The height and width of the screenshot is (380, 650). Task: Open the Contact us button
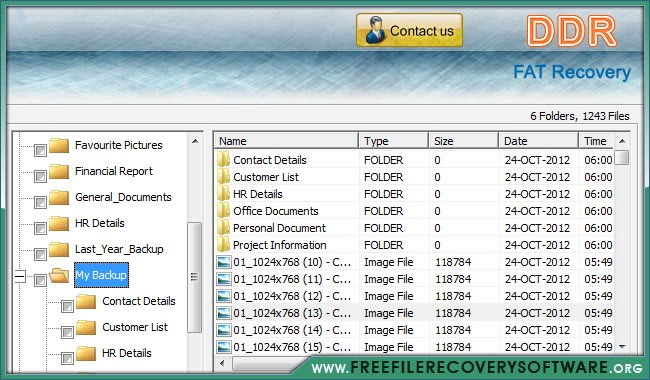click(409, 30)
